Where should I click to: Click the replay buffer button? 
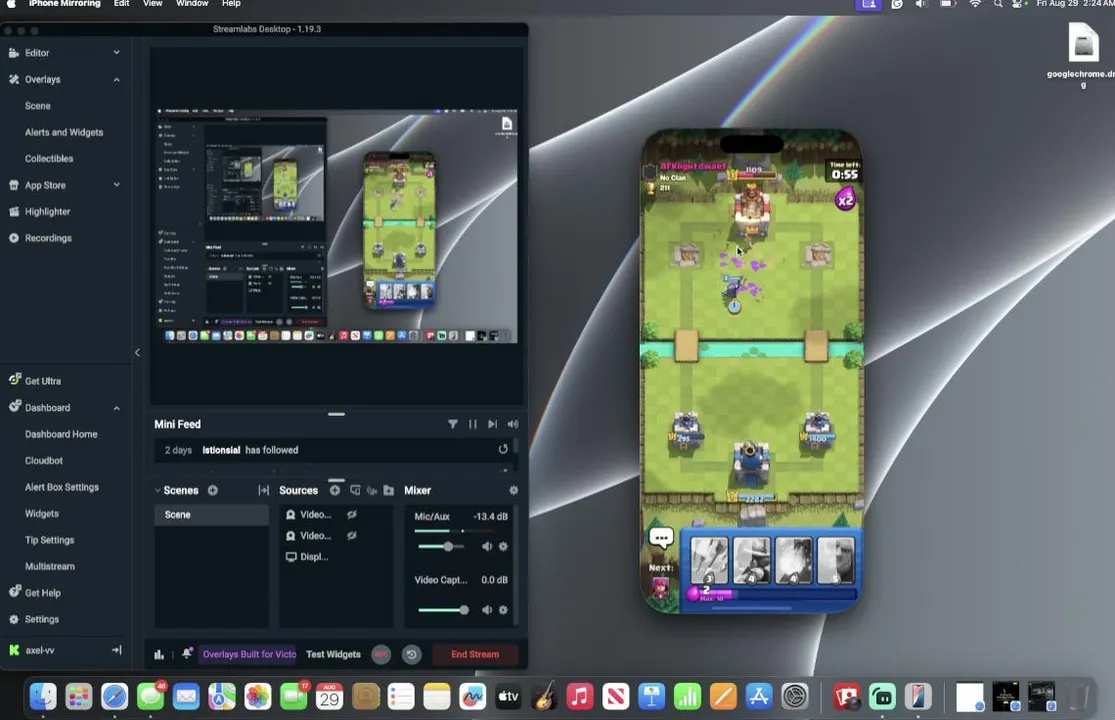(412, 655)
